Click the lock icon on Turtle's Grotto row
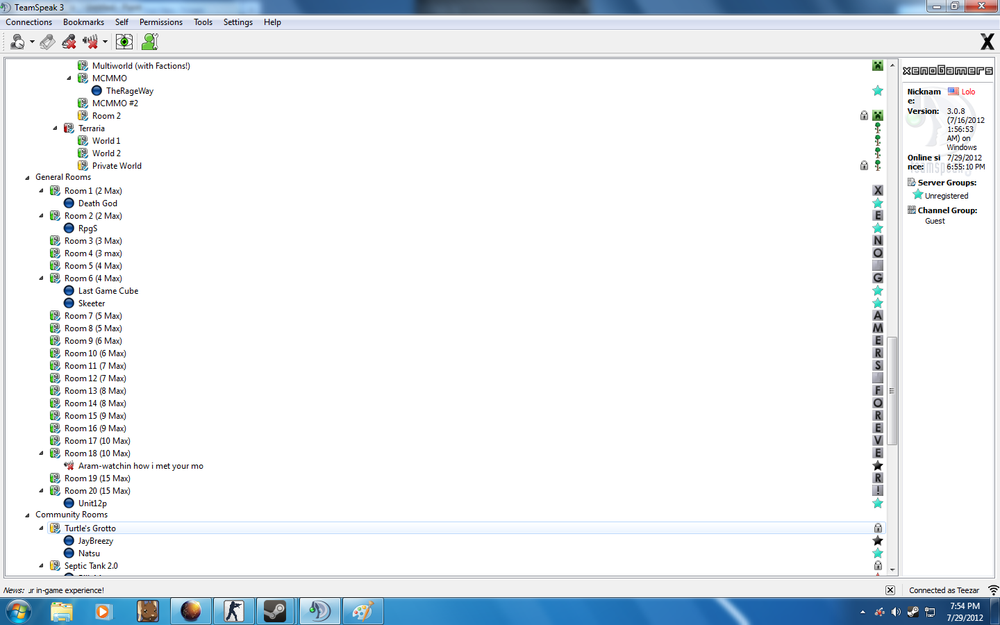1000x625 pixels. 878,528
